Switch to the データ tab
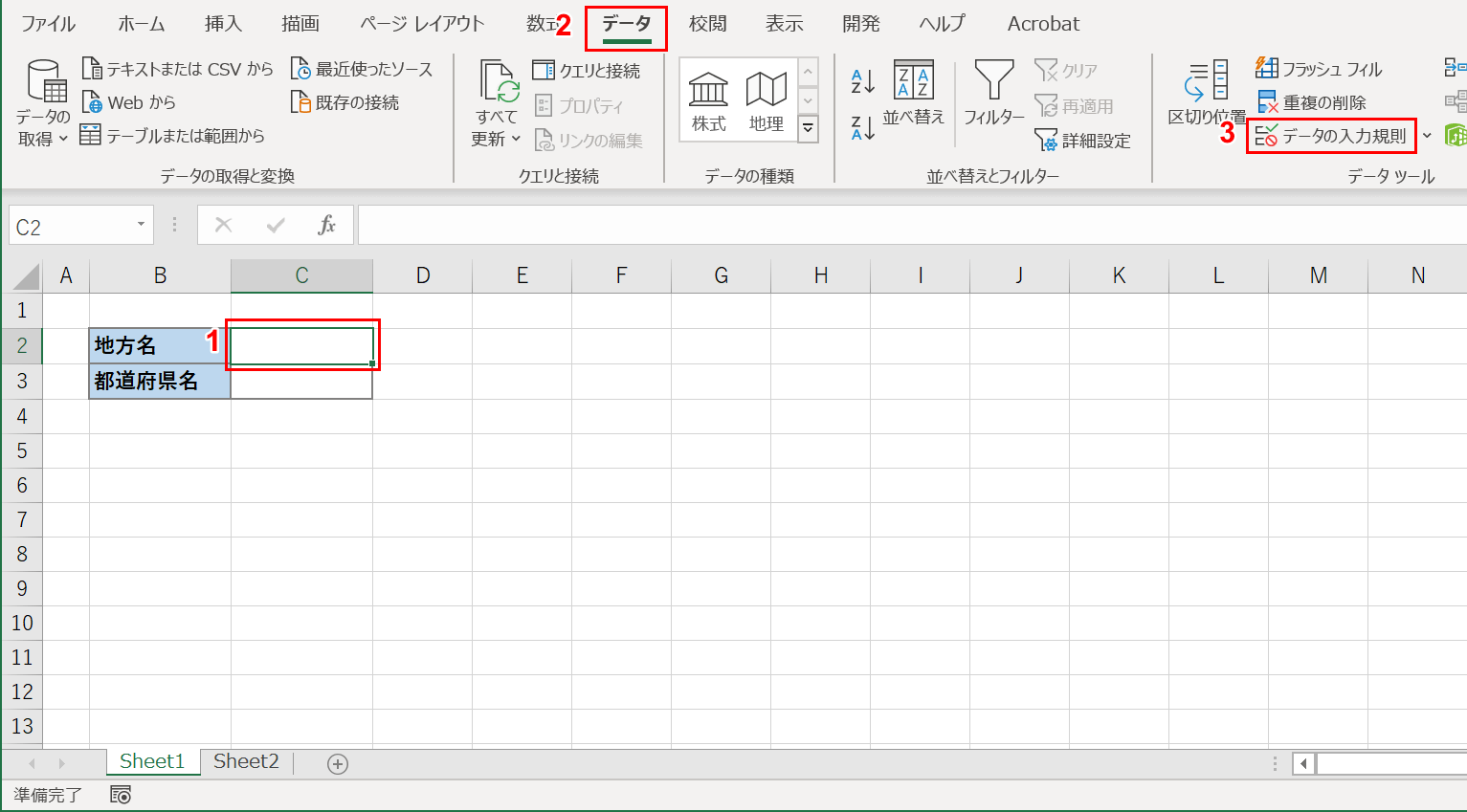This screenshot has width=1467, height=812. click(627, 25)
